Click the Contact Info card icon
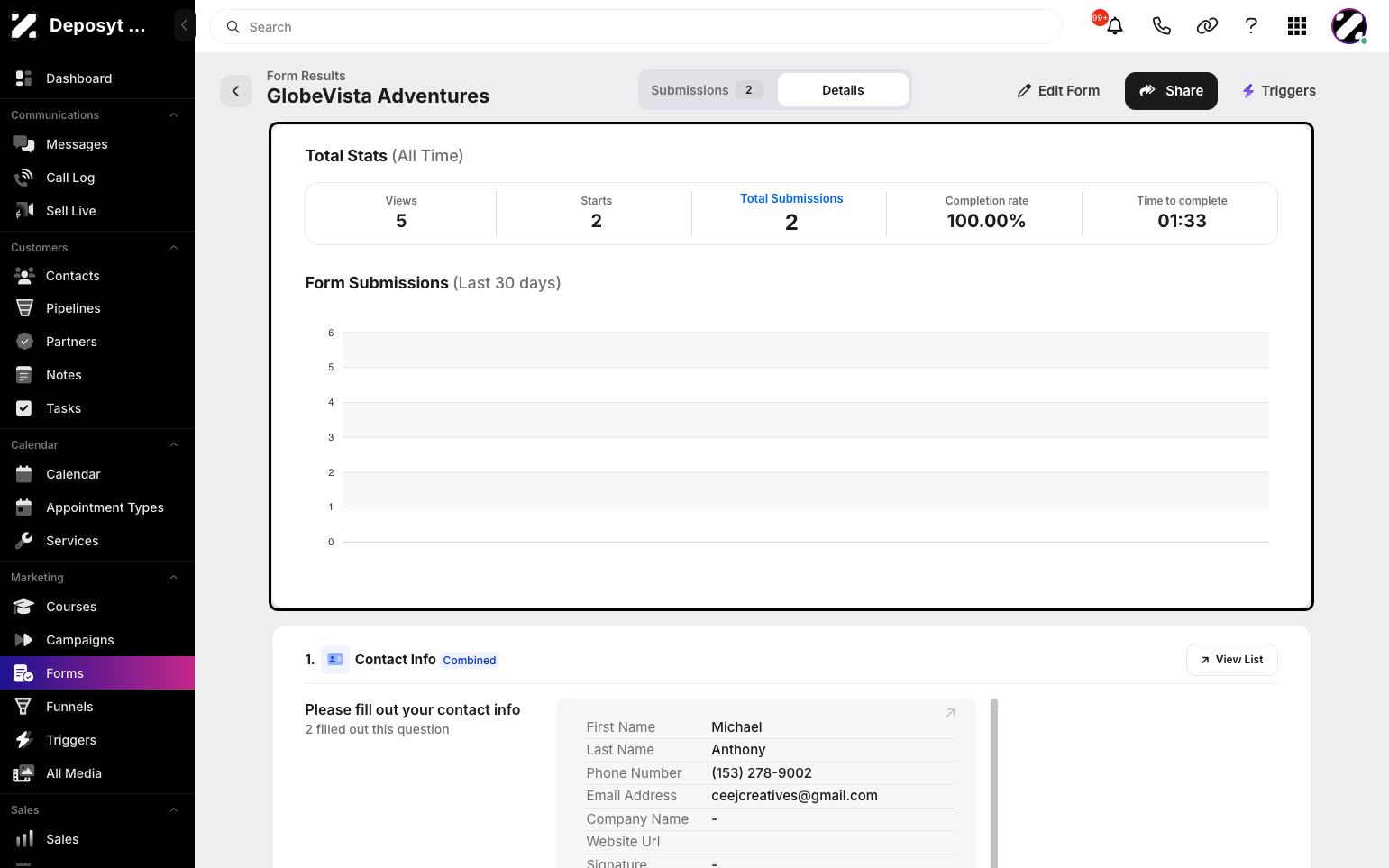Image resolution: width=1389 pixels, height=868 pixels. point(335,660)
